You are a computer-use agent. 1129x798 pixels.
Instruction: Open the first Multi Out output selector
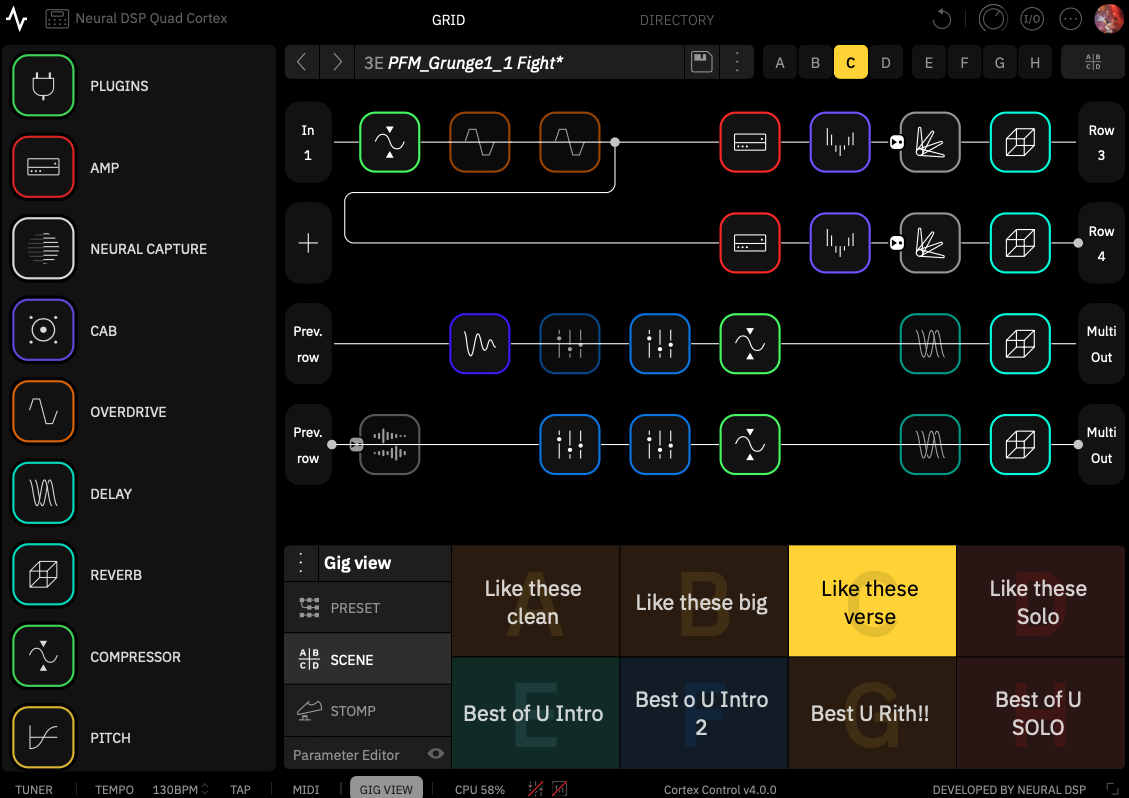[1101, 344]
